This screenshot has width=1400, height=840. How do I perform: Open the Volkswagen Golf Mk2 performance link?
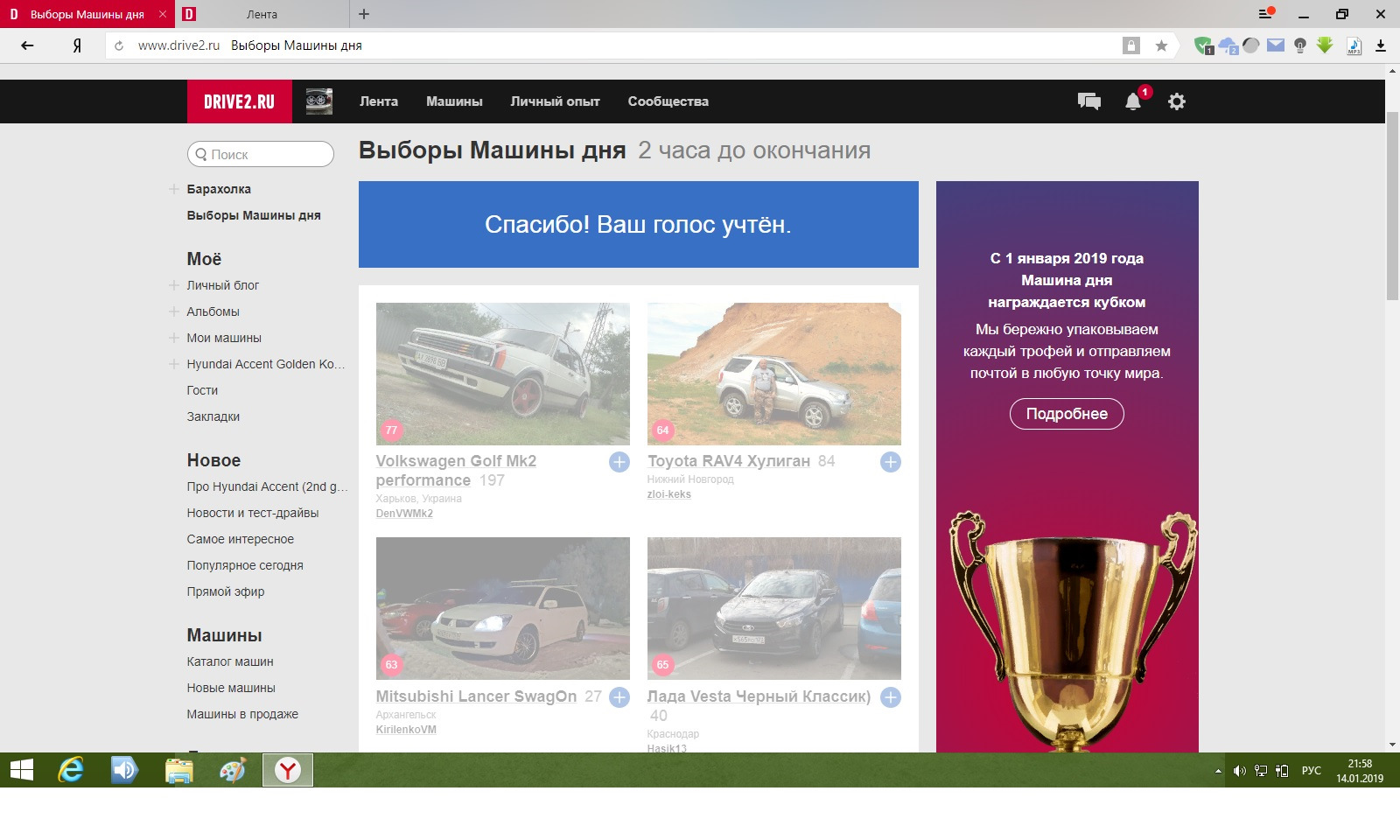click(456, 471)
